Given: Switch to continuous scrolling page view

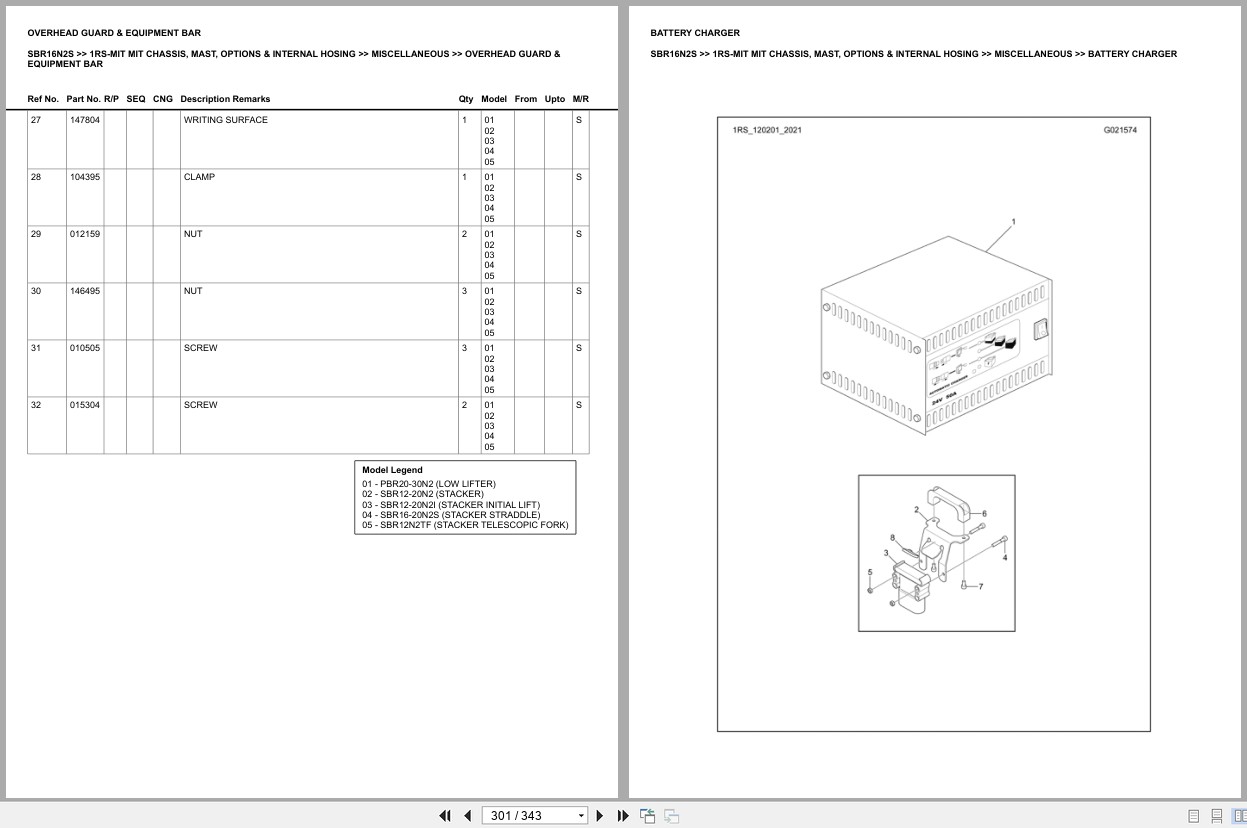Looking at the screenshot, I should [1216, 816].
